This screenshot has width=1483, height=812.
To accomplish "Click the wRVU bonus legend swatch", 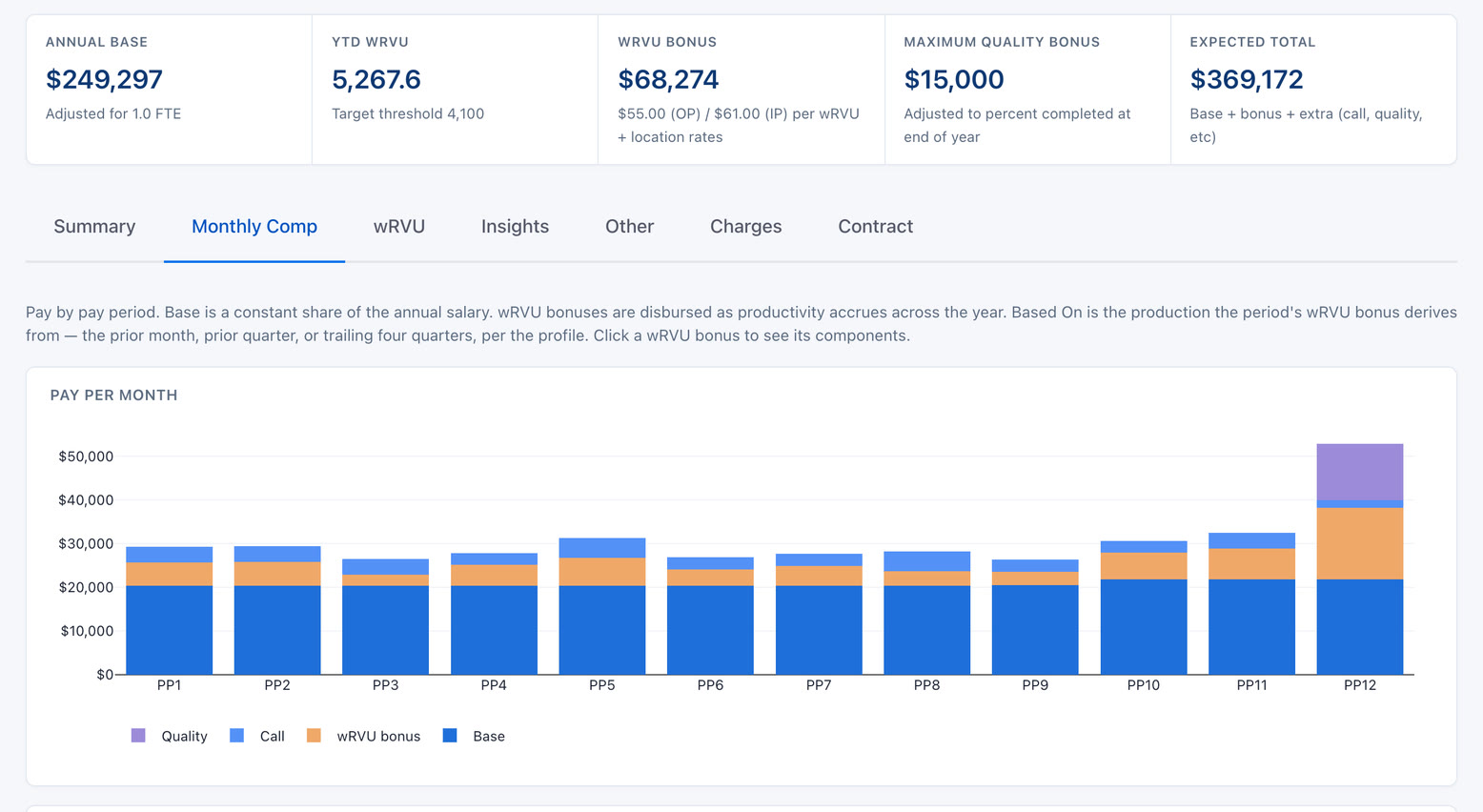I will [314, 736].
